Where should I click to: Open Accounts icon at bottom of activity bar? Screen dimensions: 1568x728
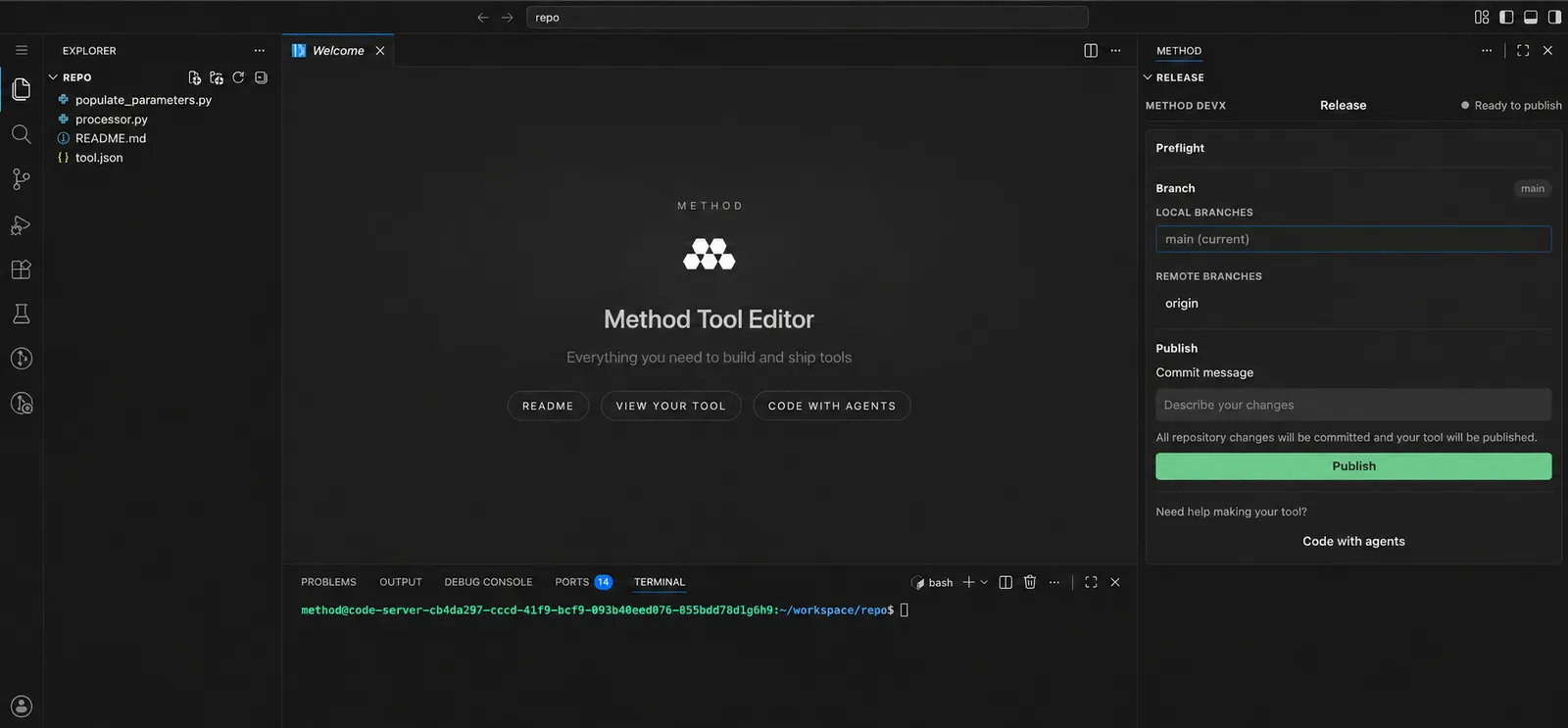22,705
